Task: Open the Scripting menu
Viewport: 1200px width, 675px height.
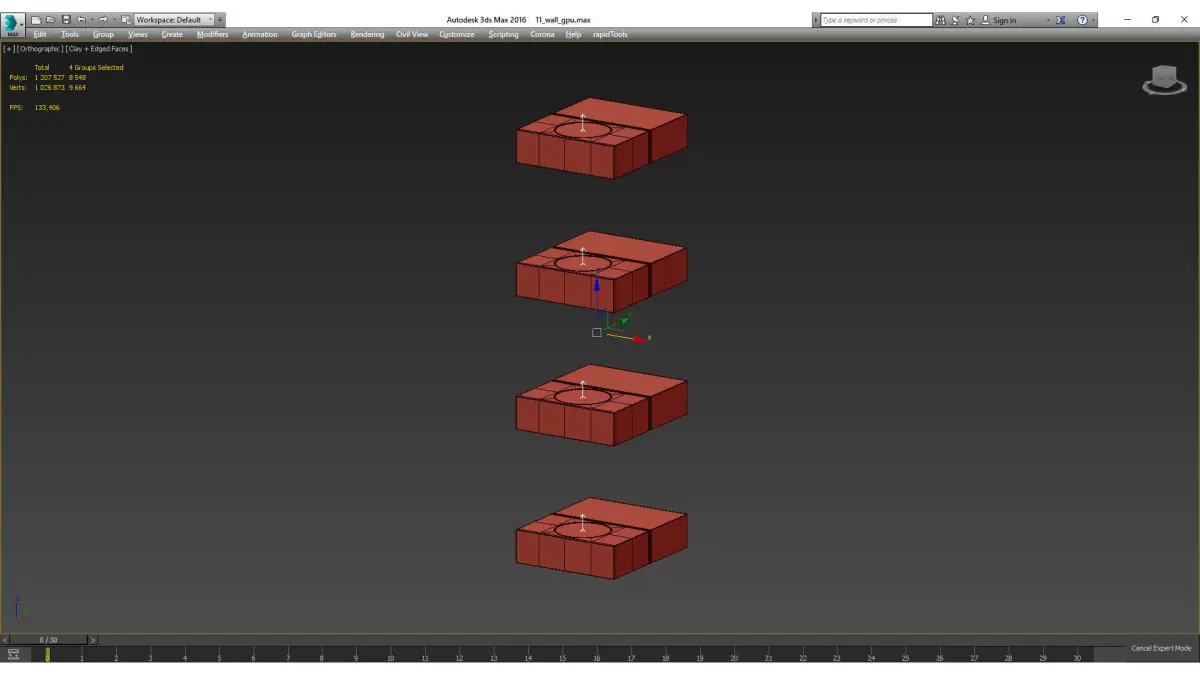Action: point(504,34)
